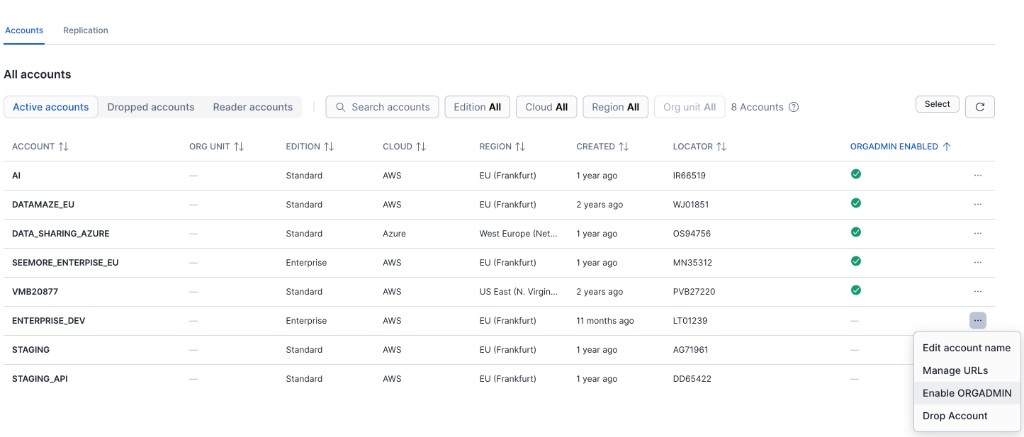Click locator MN35312
1024x437 pixels.
[692, 263]
